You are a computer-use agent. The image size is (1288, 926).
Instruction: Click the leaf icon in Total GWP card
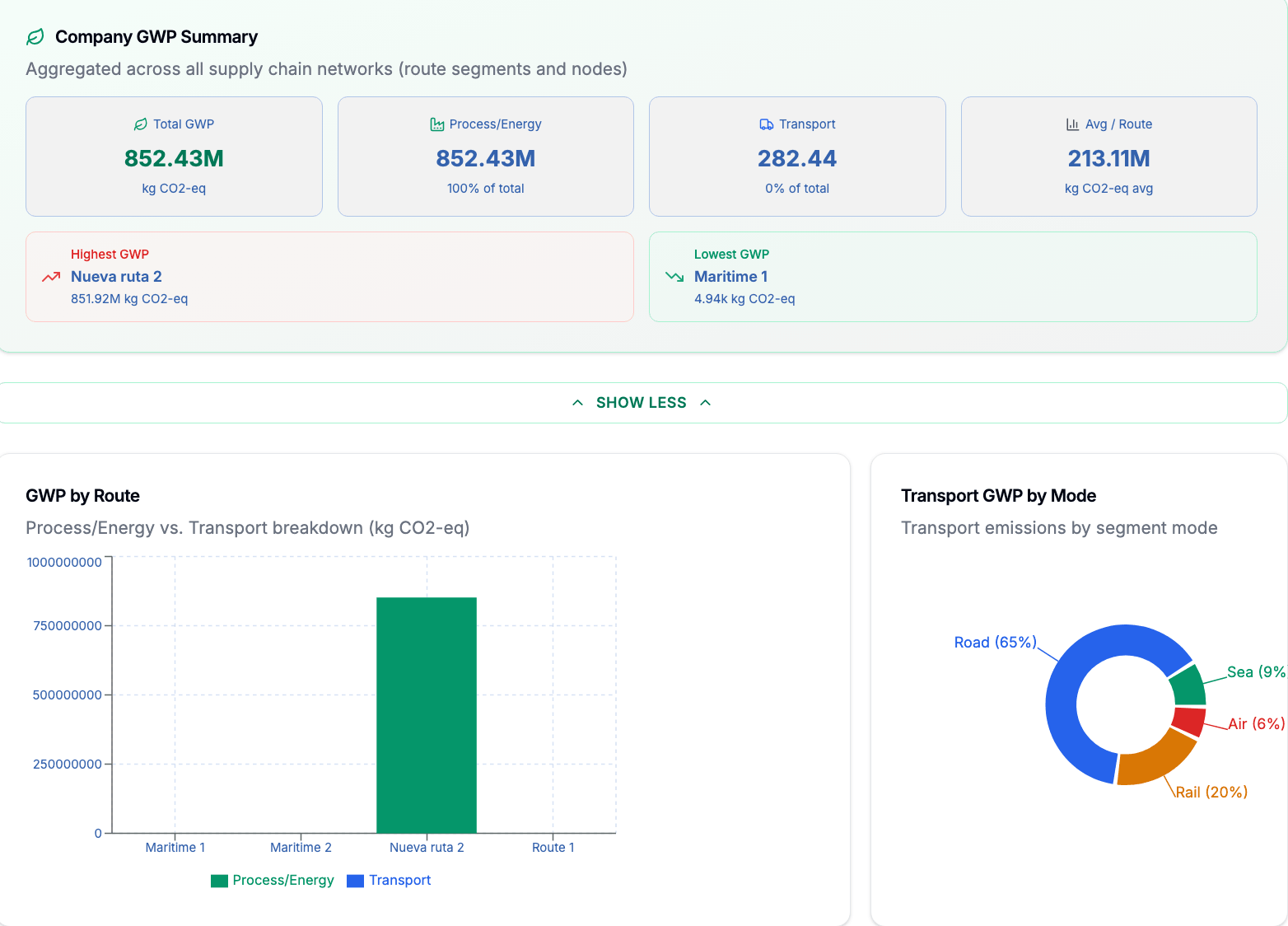(x=140, y=124)
